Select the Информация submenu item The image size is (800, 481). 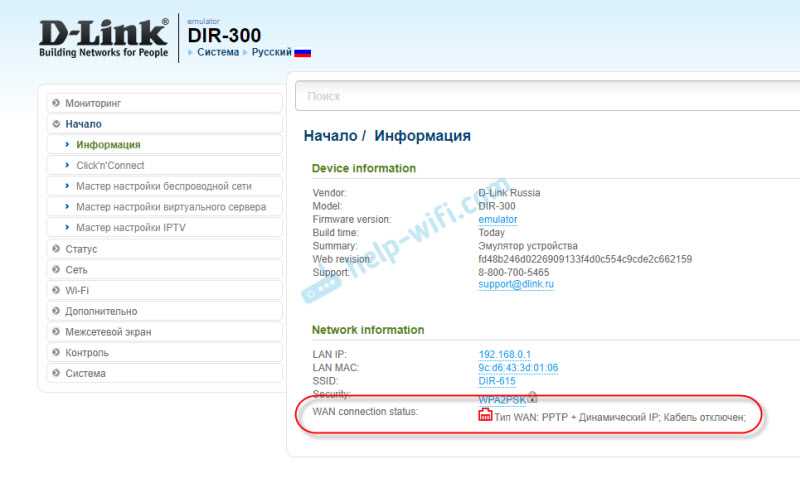[164, 144]
